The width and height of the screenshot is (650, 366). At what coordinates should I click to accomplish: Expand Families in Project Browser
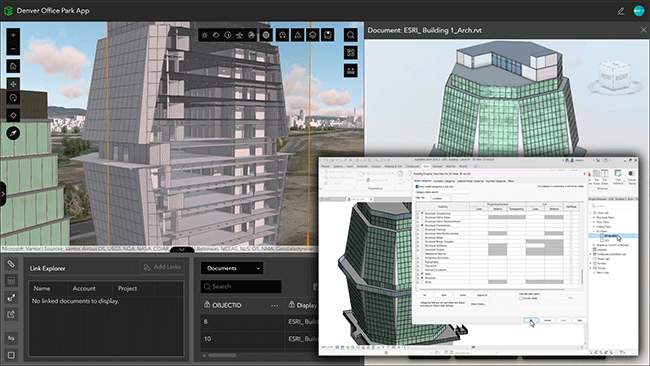pos(591,263)
